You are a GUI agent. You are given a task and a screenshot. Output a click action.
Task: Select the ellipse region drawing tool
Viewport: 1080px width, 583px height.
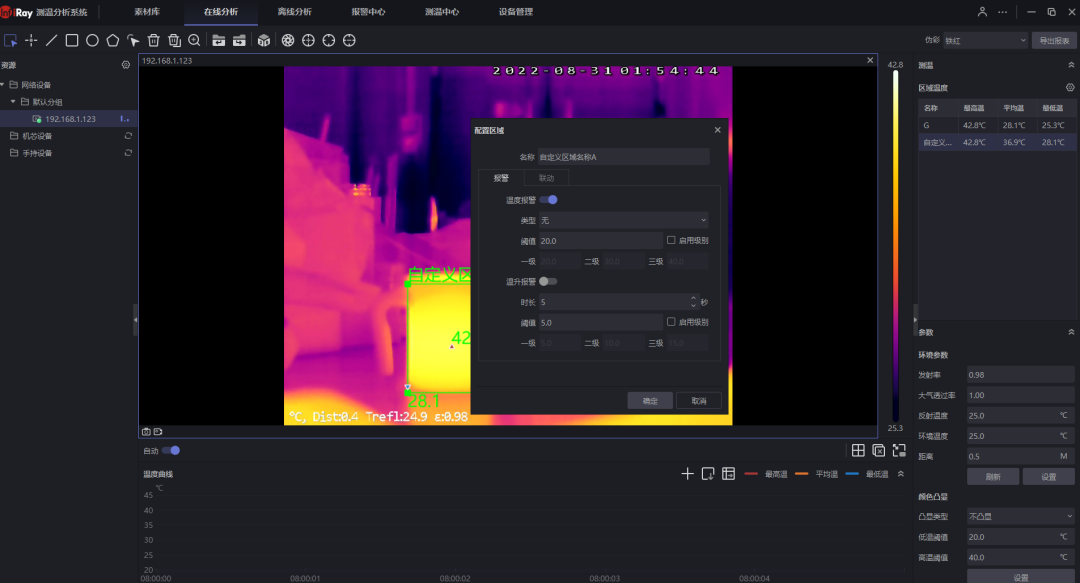pyautogui.click(x=91, y=40)
